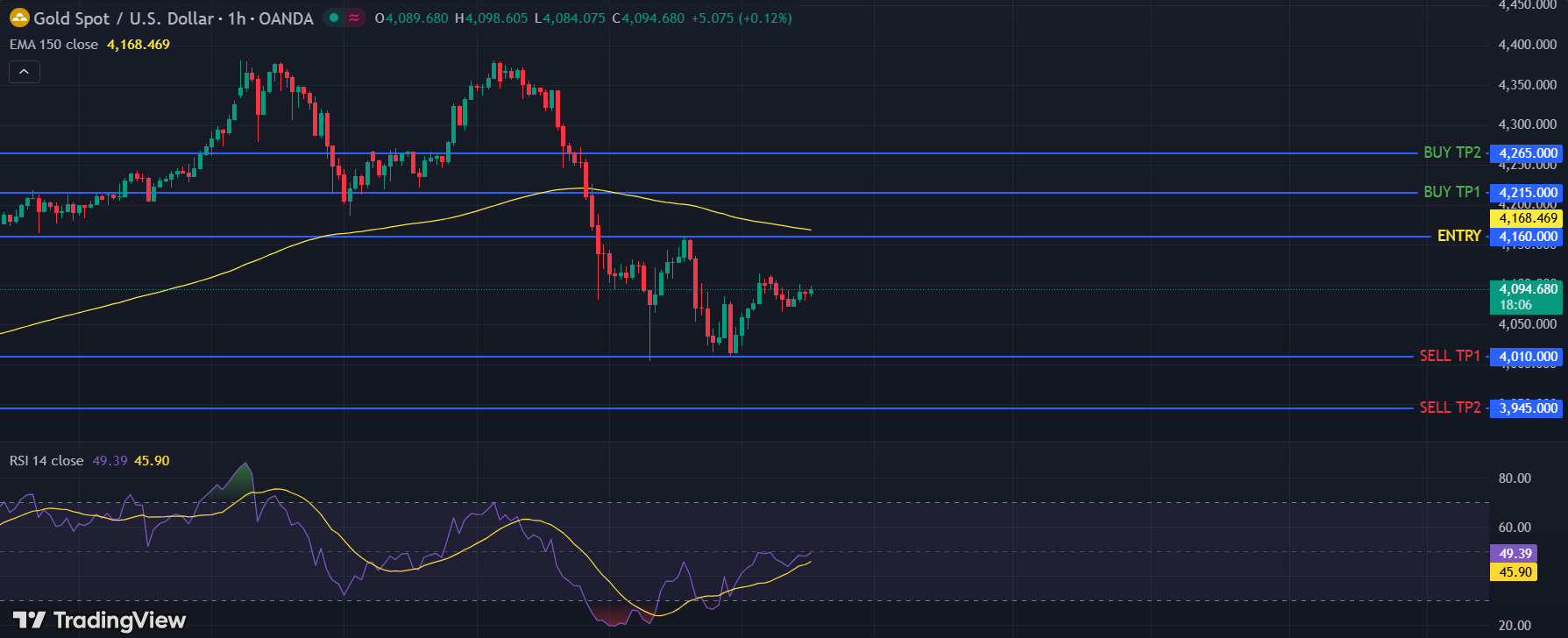Select the yellow ENTRY line label
This screenshot has width=1568, height=638.
click(1458, 236)
